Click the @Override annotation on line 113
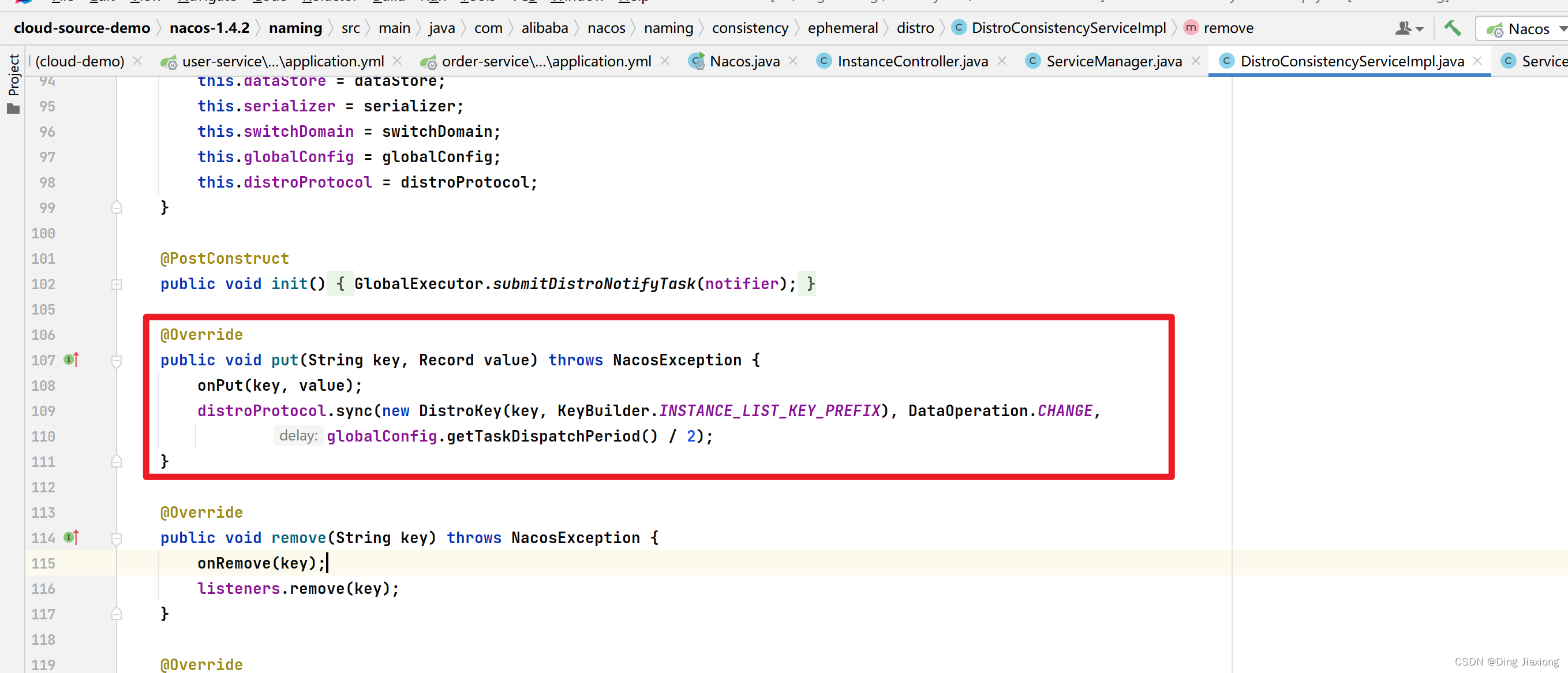Screen dimensions: 1568x673 [x=201, y=512]
